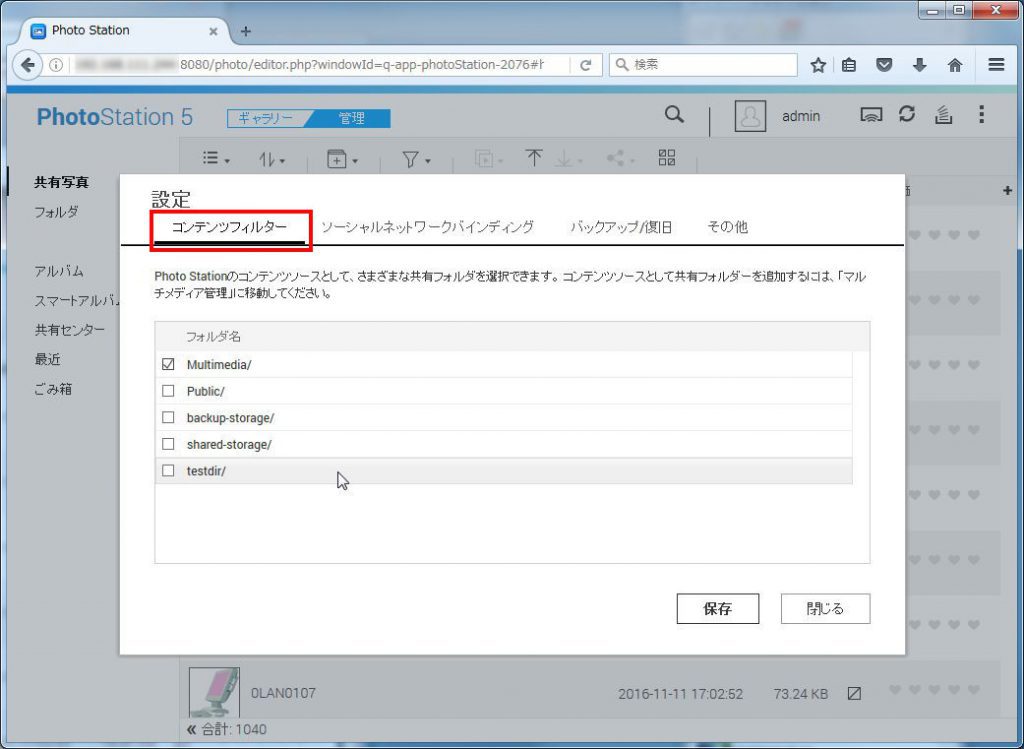The image size is (1024, 749).
Task: Open the sort order dropdown
Action: [272, 159]
